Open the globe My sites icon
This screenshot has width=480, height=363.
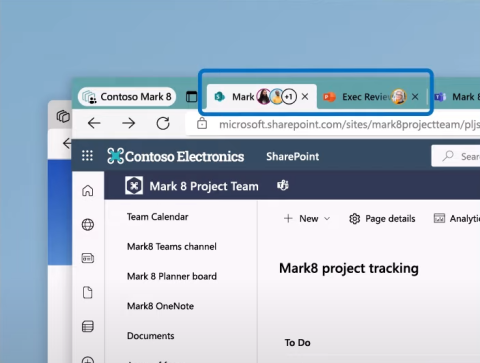88,224
